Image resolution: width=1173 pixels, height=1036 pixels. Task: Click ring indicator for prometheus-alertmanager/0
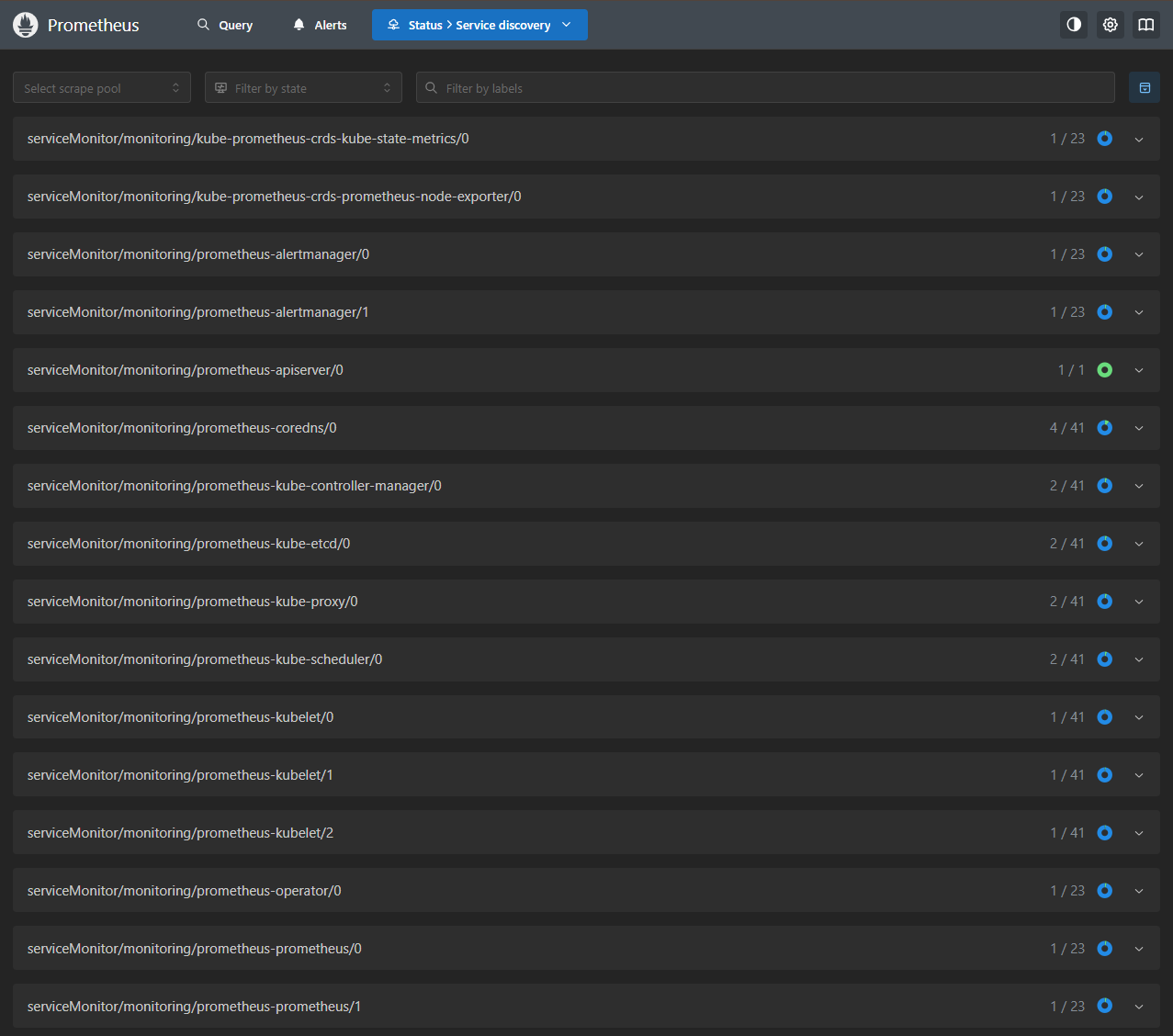(1105, 254)
